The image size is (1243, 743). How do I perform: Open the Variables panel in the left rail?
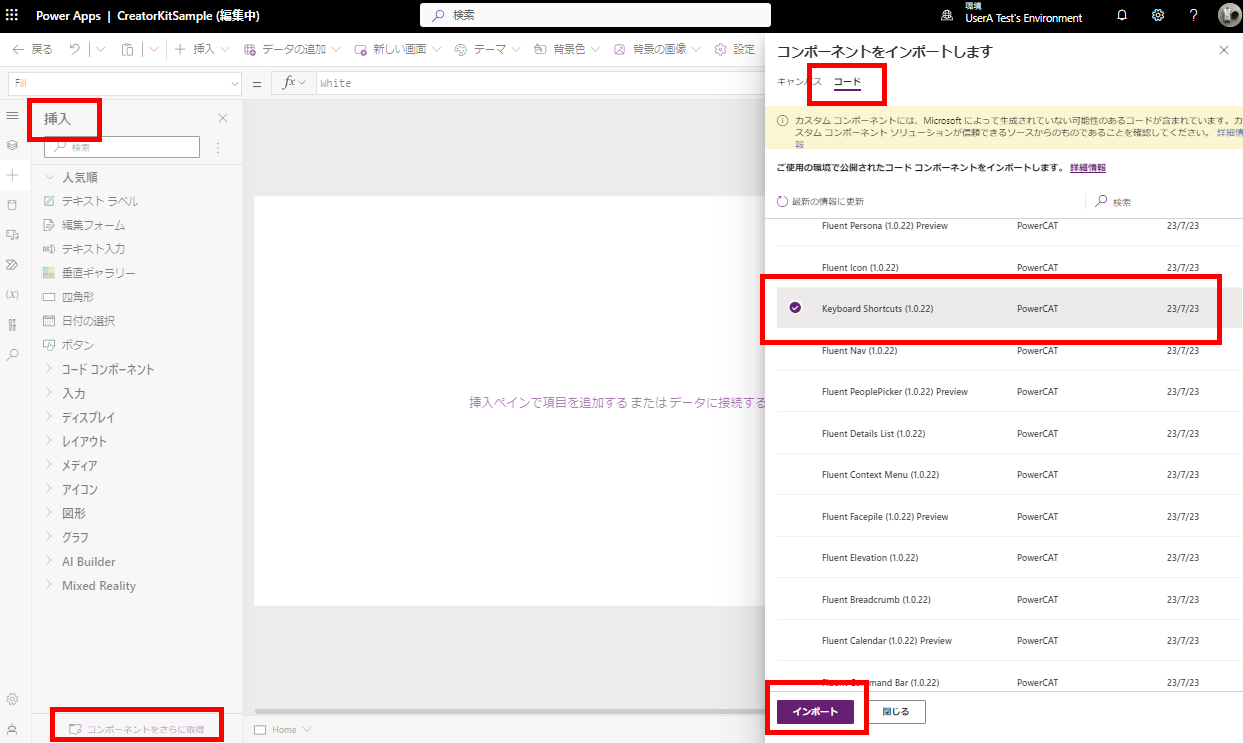point(13,294)
